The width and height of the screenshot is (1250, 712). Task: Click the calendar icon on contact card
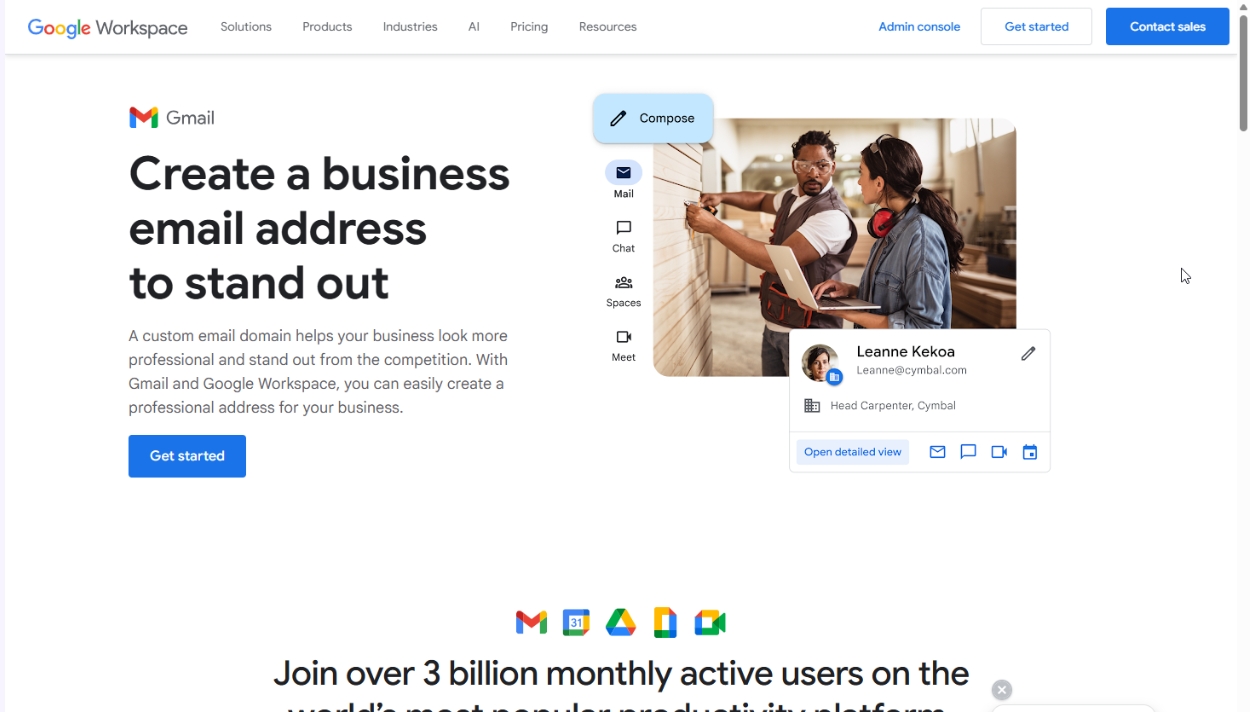[x=1030, y=452]
